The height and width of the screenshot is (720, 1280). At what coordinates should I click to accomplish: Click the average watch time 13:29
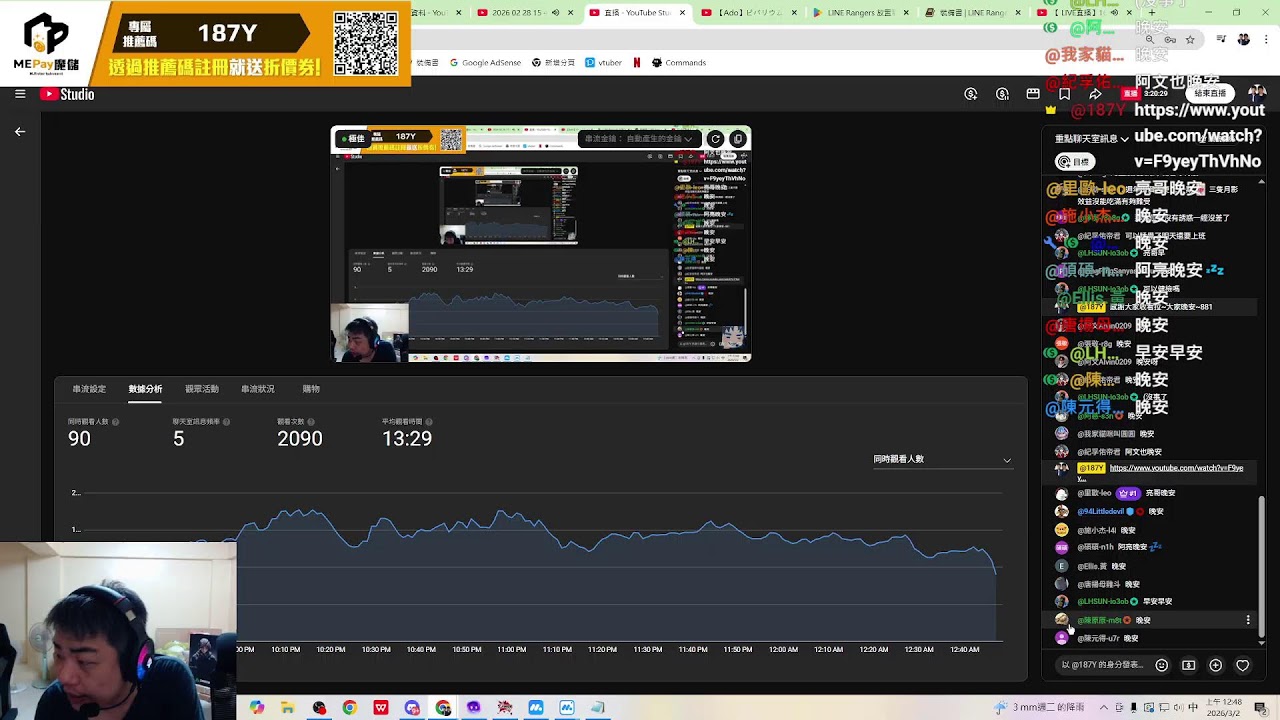(407, 439)
